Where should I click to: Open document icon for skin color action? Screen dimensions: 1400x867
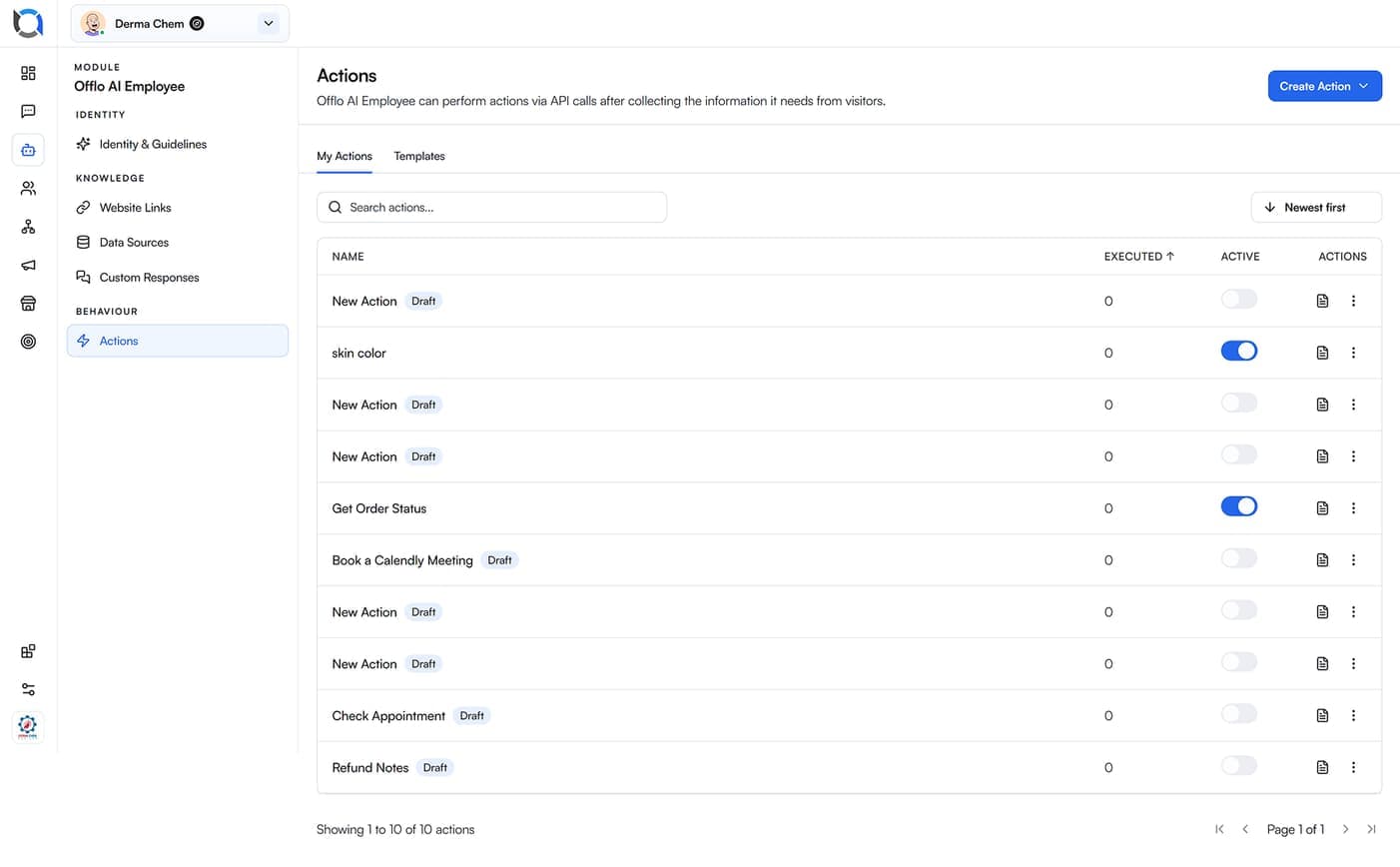[1322, 353]
